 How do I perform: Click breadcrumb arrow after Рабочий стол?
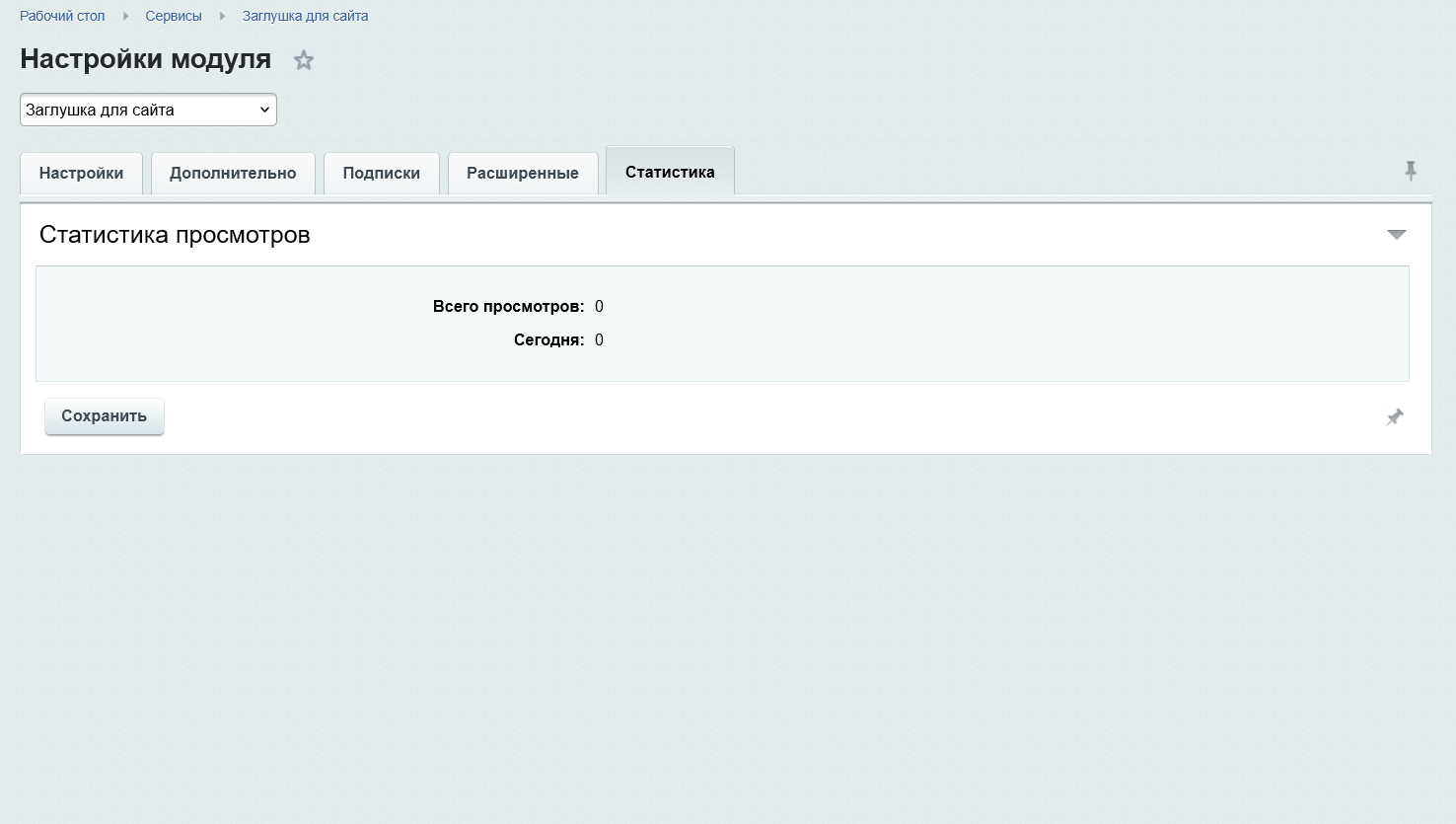125,16
